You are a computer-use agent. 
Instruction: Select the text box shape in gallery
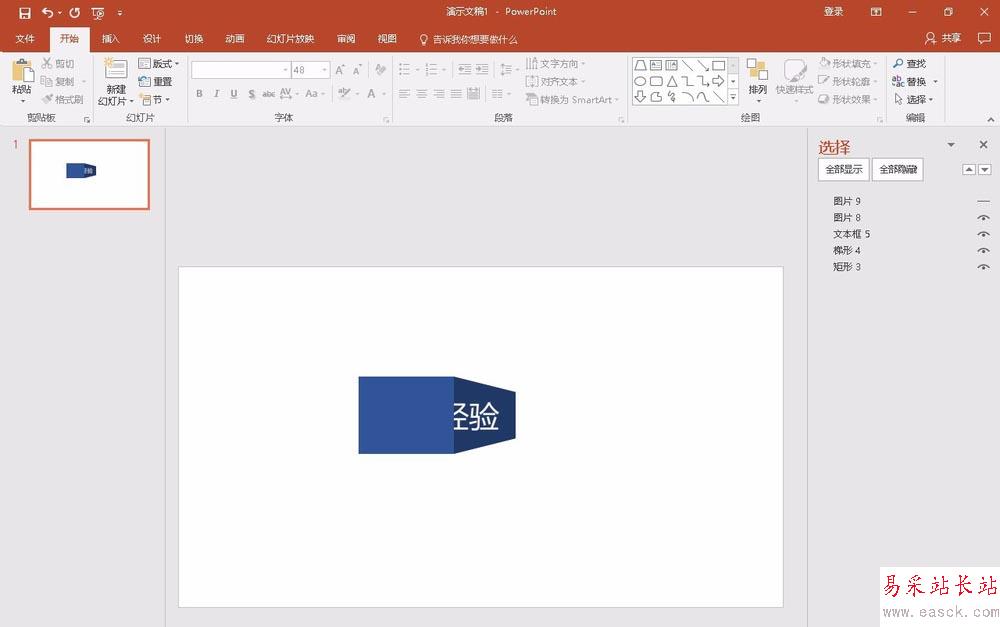[x=656, y=65]
